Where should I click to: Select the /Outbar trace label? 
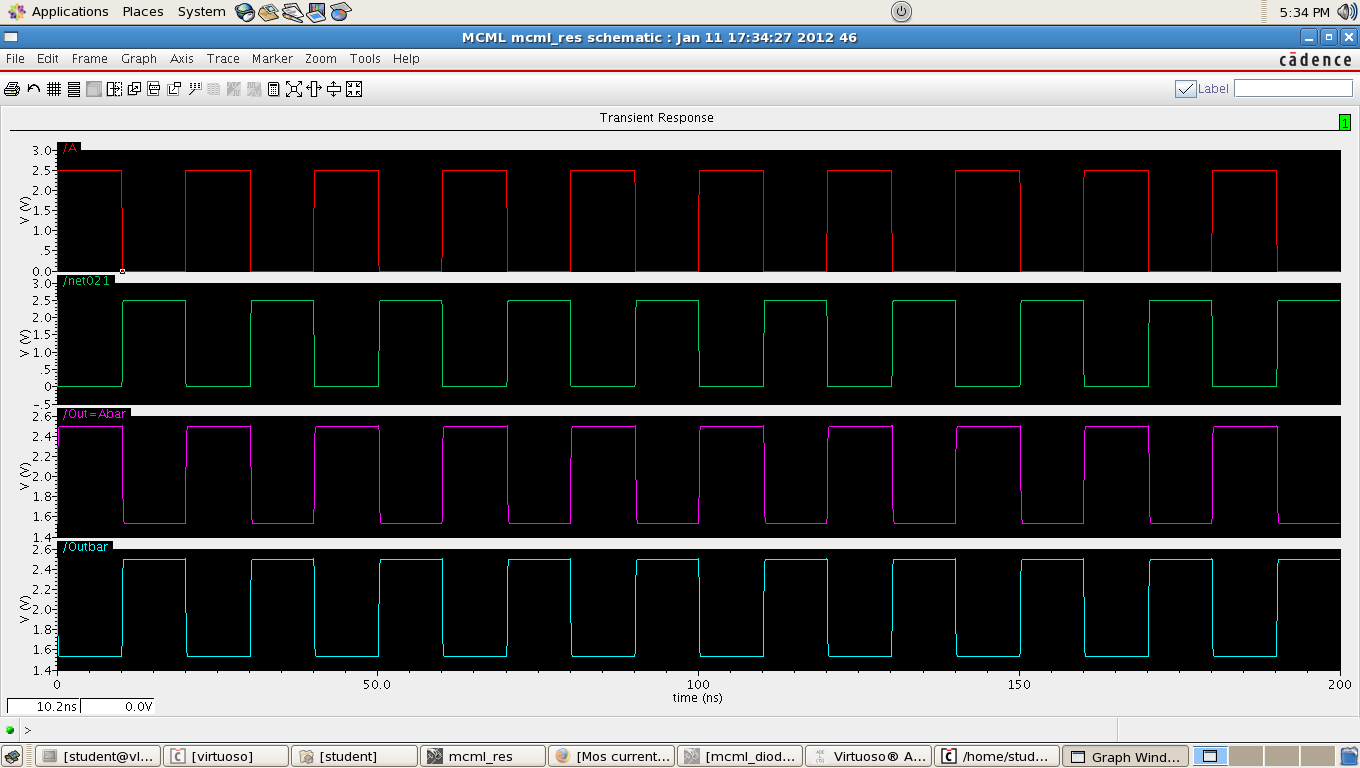pos(86,547)
